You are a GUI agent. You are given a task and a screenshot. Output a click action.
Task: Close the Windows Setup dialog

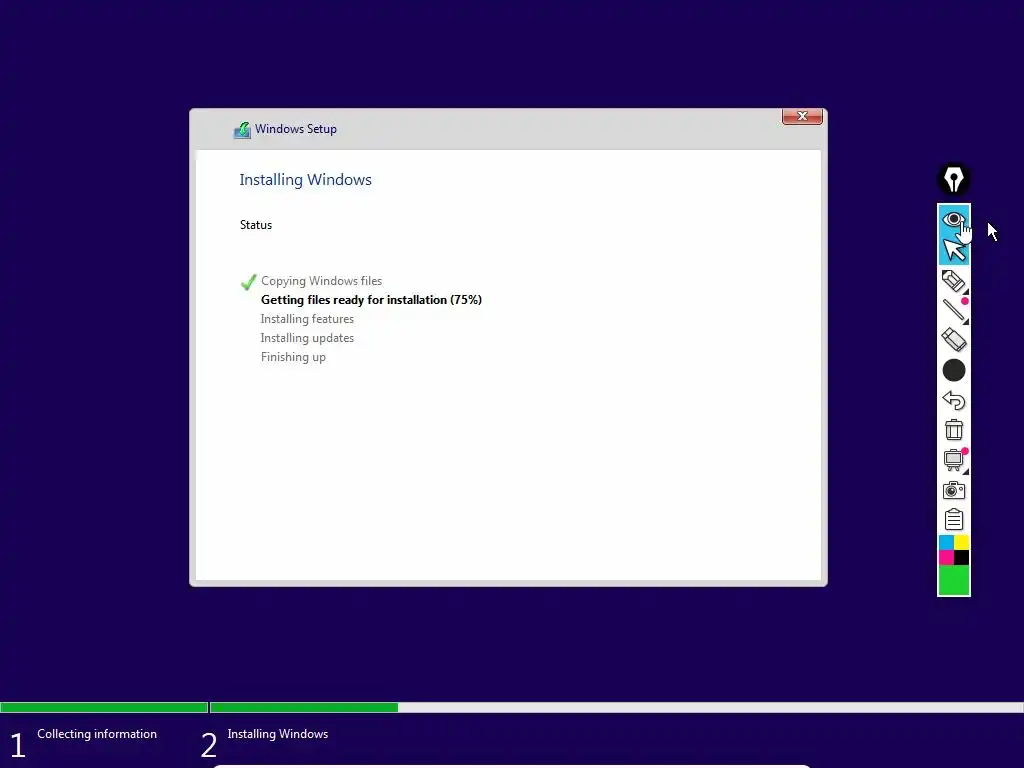coord(802,116)
